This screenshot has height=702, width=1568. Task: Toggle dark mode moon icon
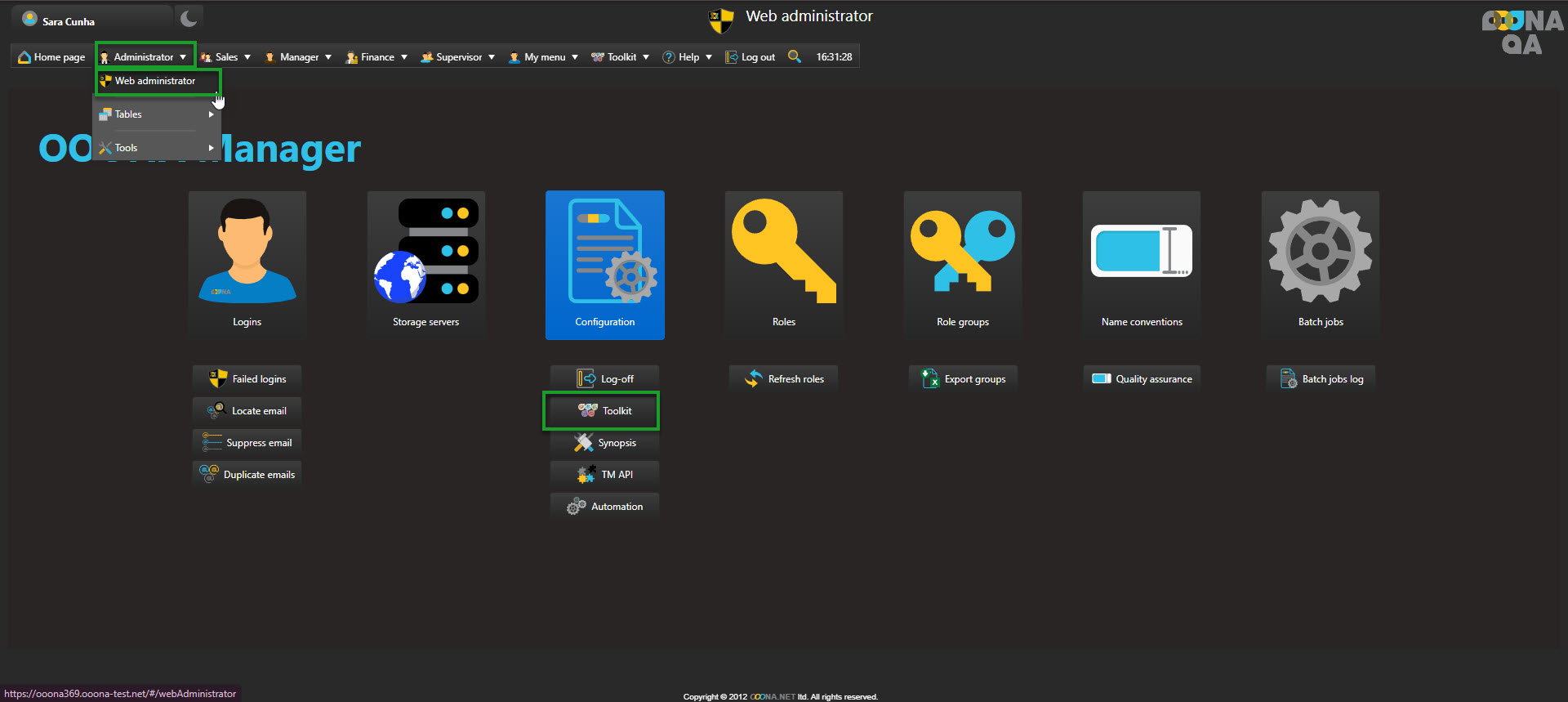(189, 18)
